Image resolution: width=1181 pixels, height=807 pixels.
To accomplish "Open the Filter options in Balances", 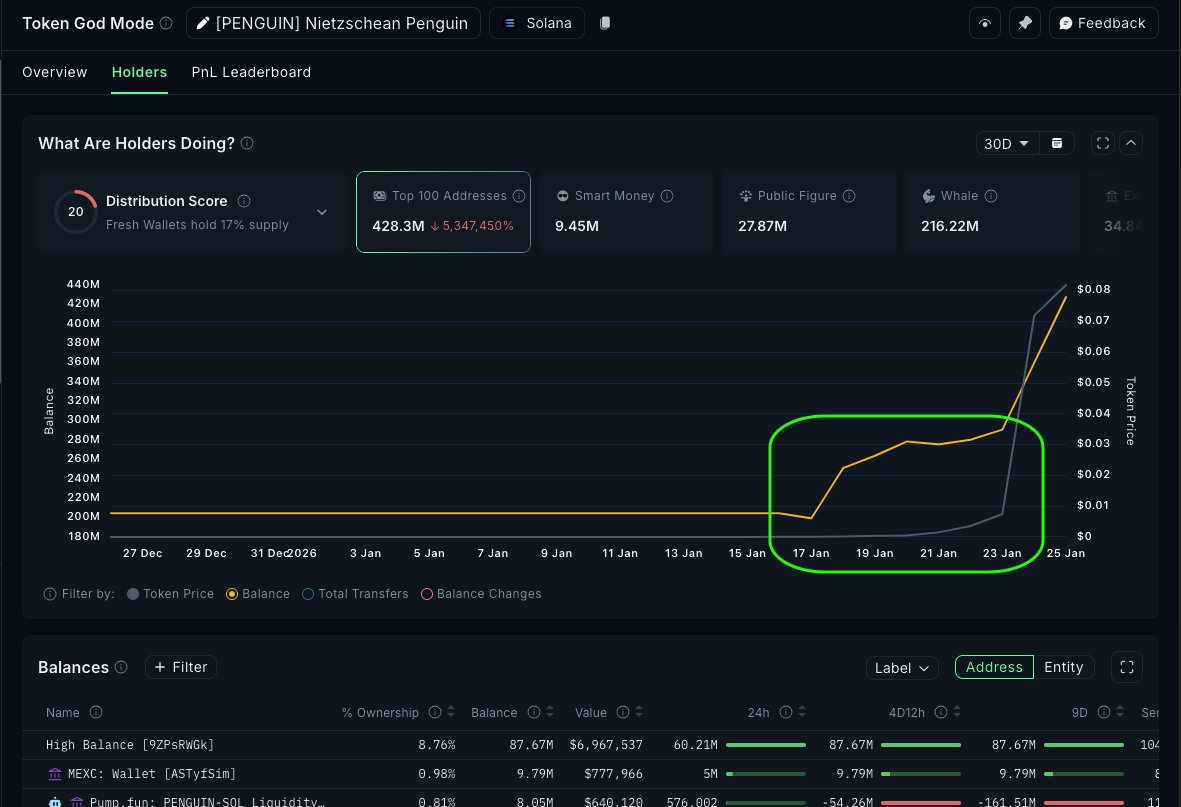I will [180, 667].
